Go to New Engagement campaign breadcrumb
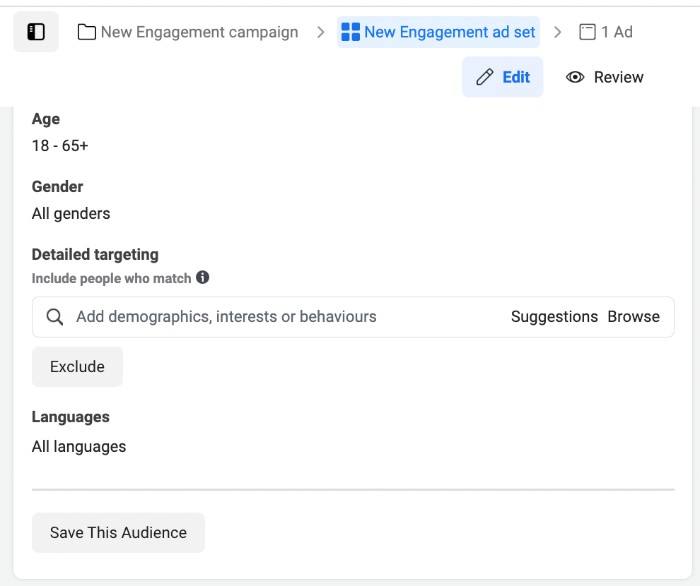The width and height of the screenshot is (700, 586). [199, 32]
